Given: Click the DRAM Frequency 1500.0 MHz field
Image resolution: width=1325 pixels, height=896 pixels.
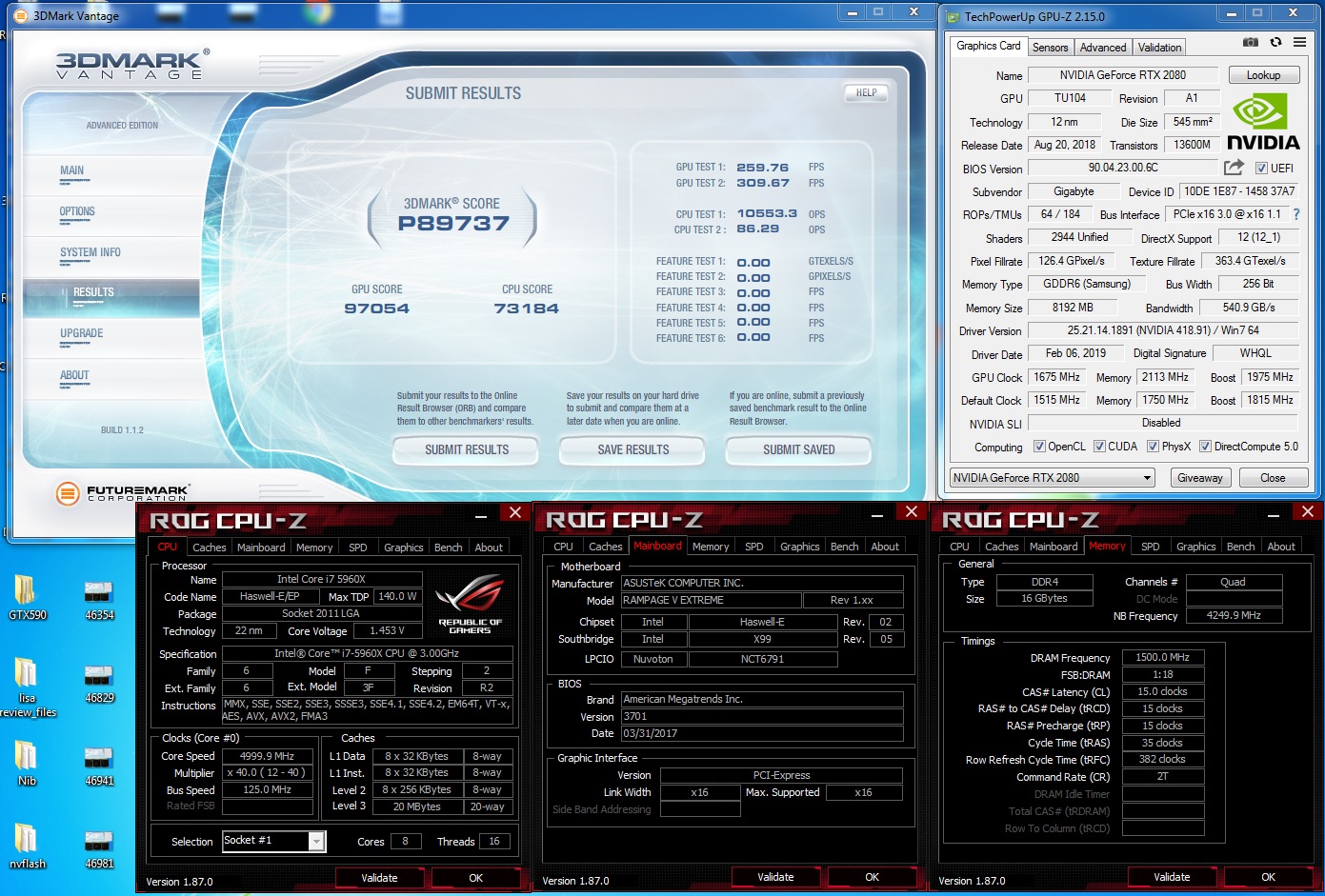Looking at the screenshot, I should [1163, 657].
